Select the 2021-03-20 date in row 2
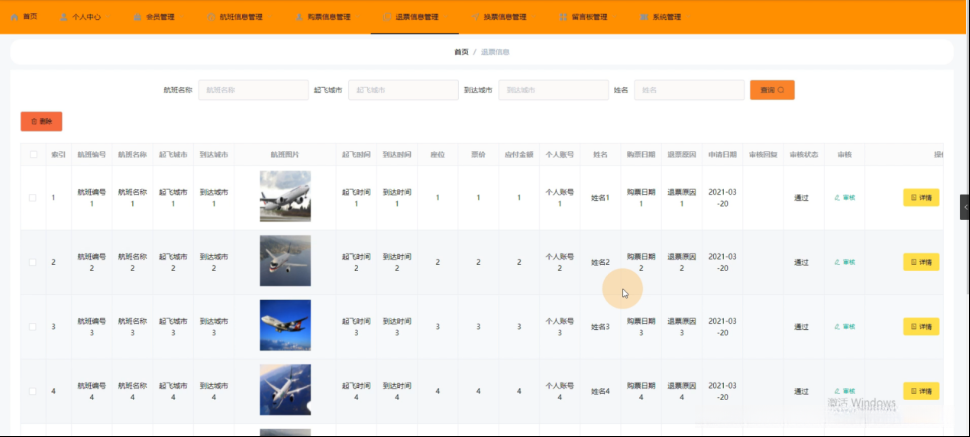Screen dimensions: 970x437 [x=723, y=262]
